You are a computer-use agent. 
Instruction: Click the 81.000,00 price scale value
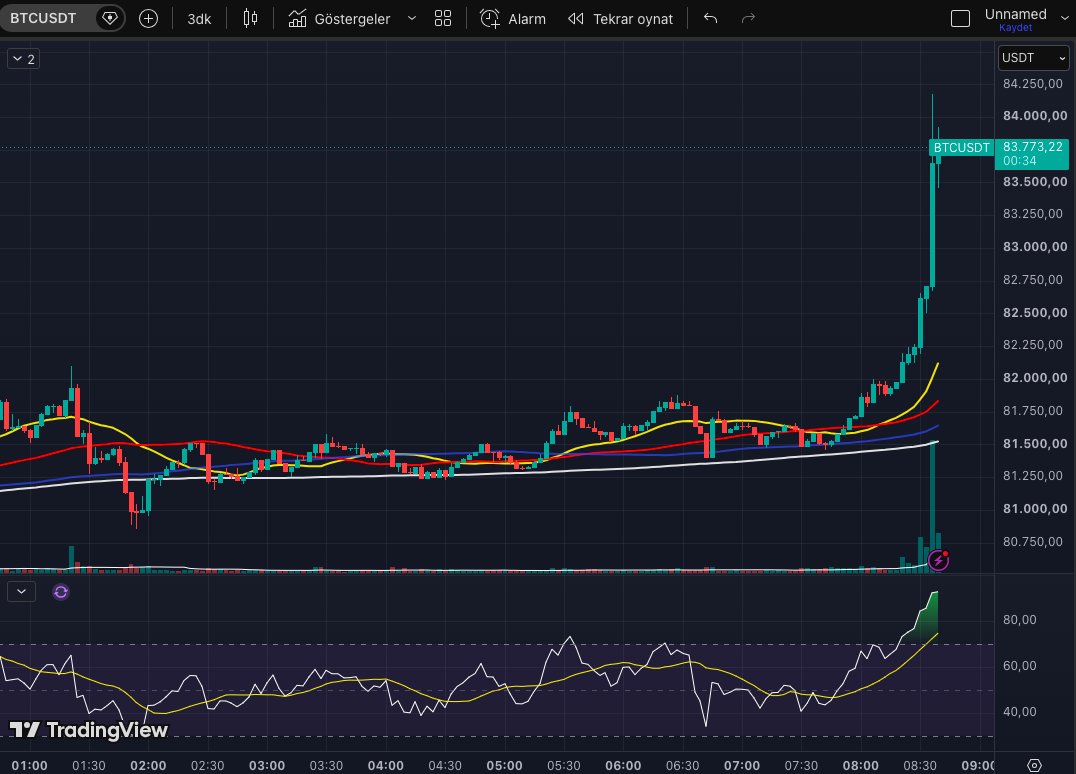(1035, 508)
